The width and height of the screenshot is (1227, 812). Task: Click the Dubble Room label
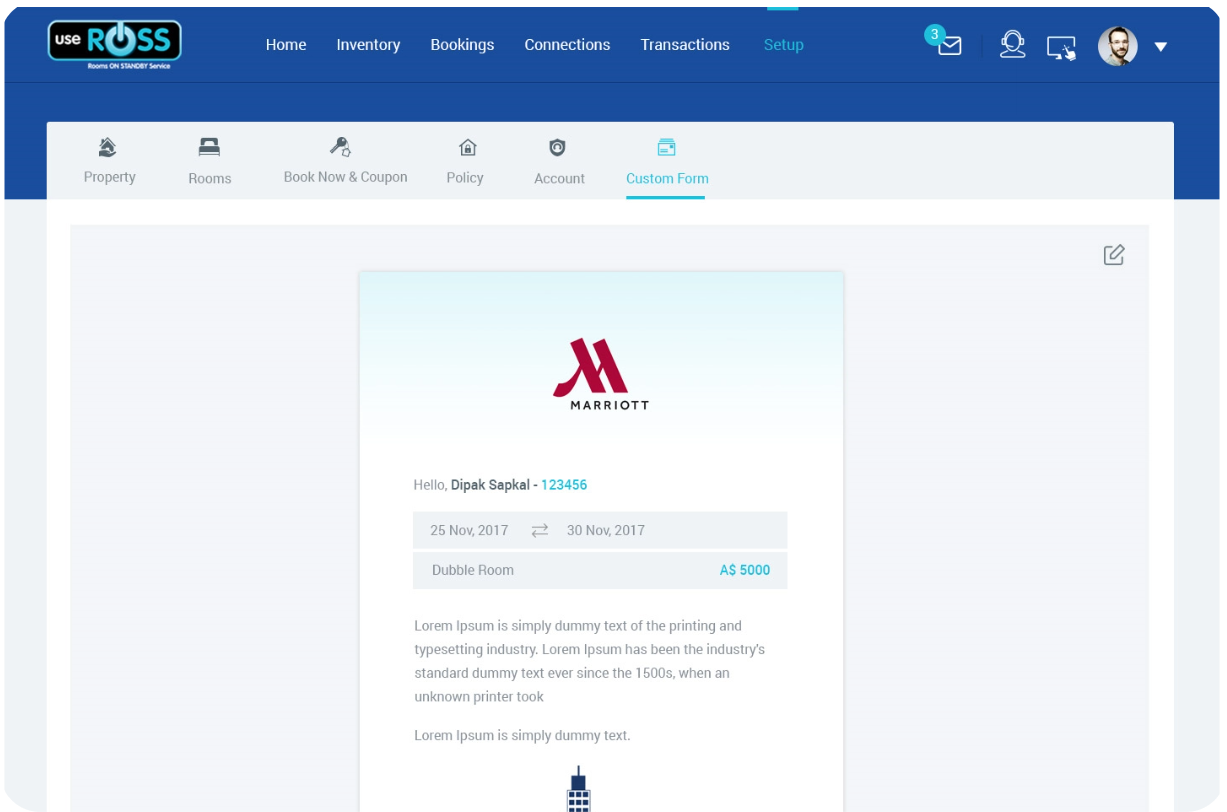[473, 570]
